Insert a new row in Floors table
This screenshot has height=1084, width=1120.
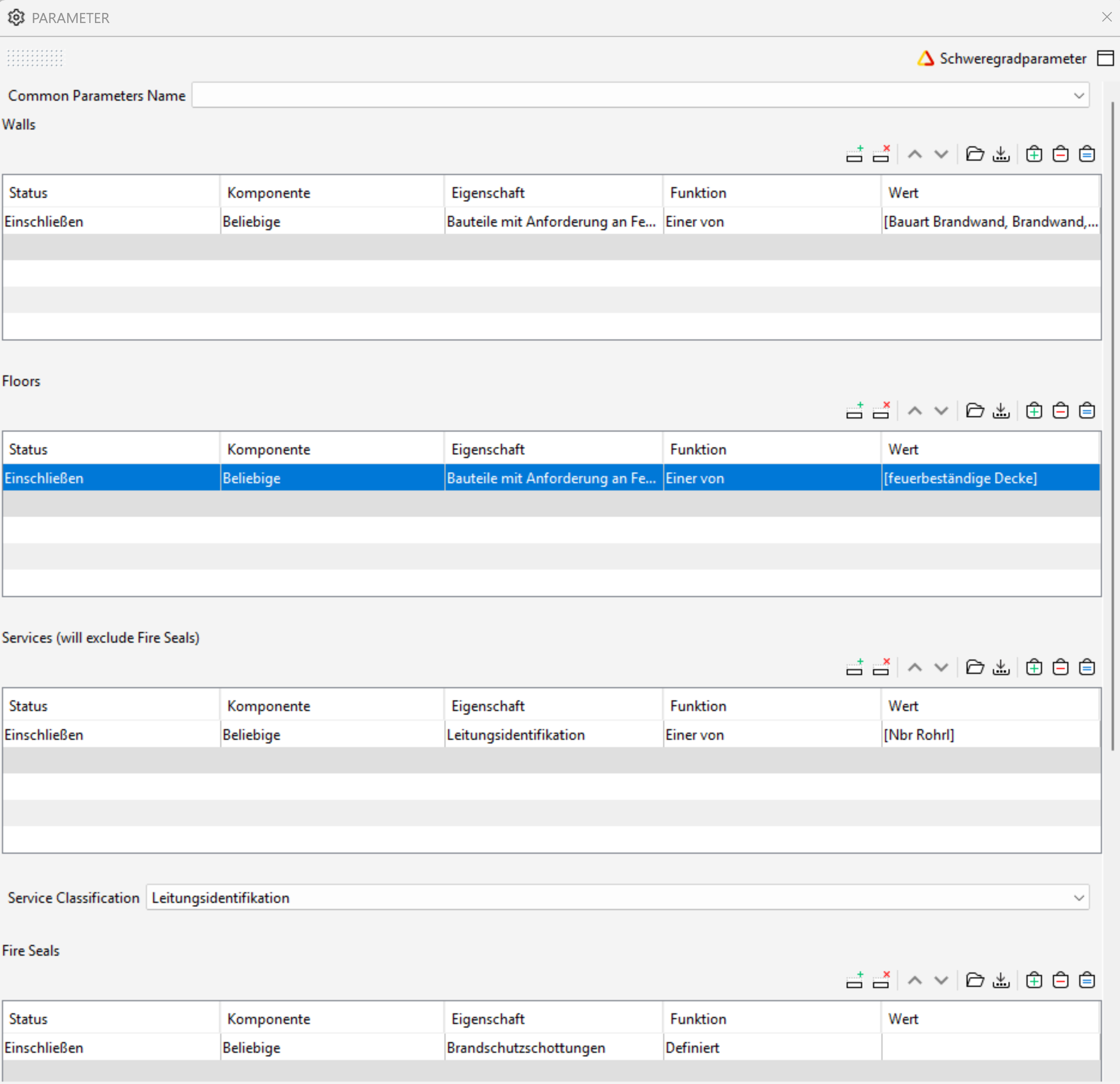854,411
